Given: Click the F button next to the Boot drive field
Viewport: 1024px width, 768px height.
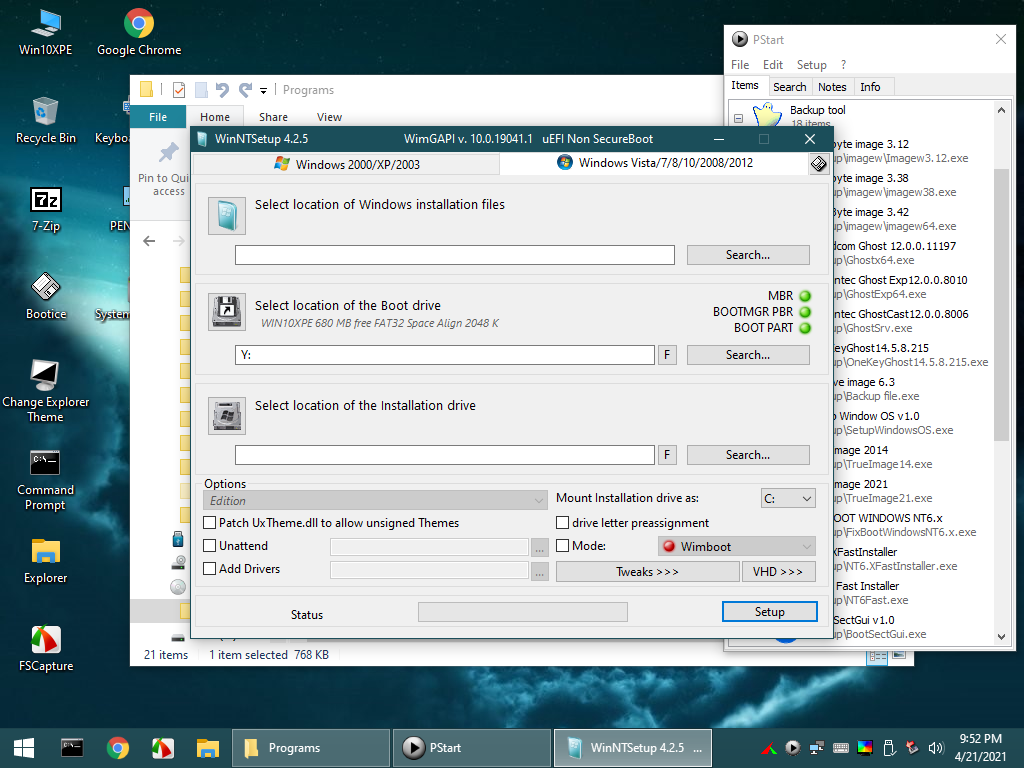Looking at the screenshot, I should [x=667, y=355].
